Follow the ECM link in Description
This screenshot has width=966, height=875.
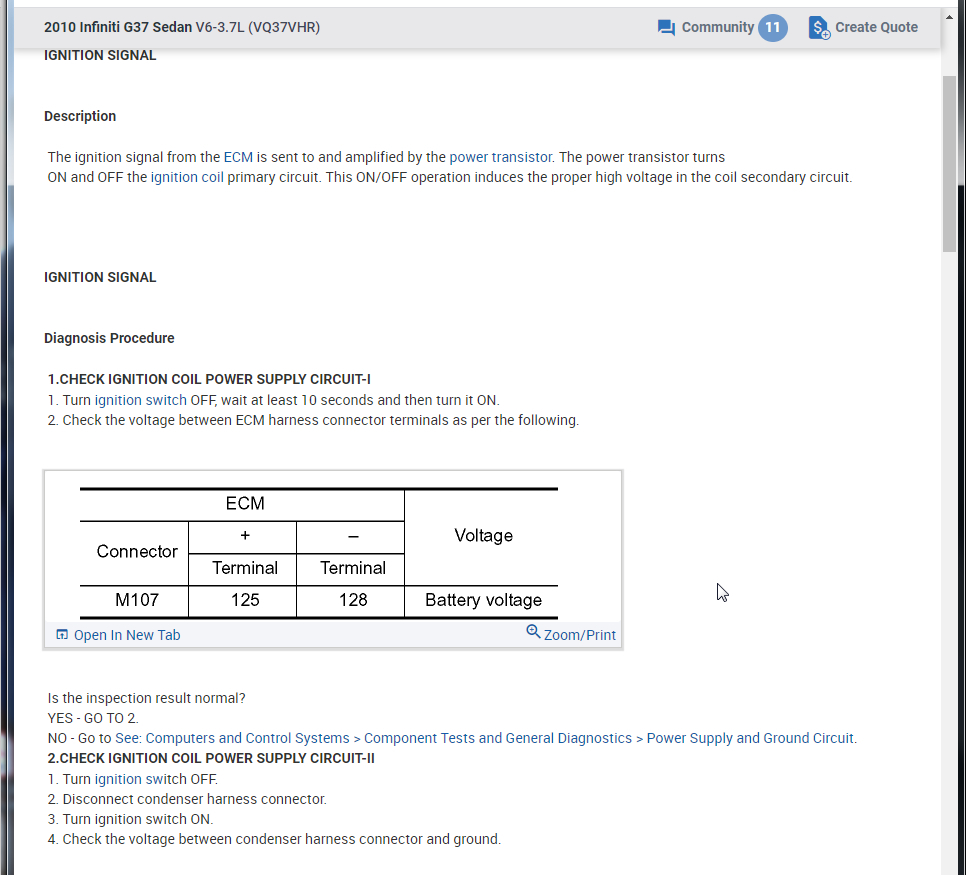point(238,157)
